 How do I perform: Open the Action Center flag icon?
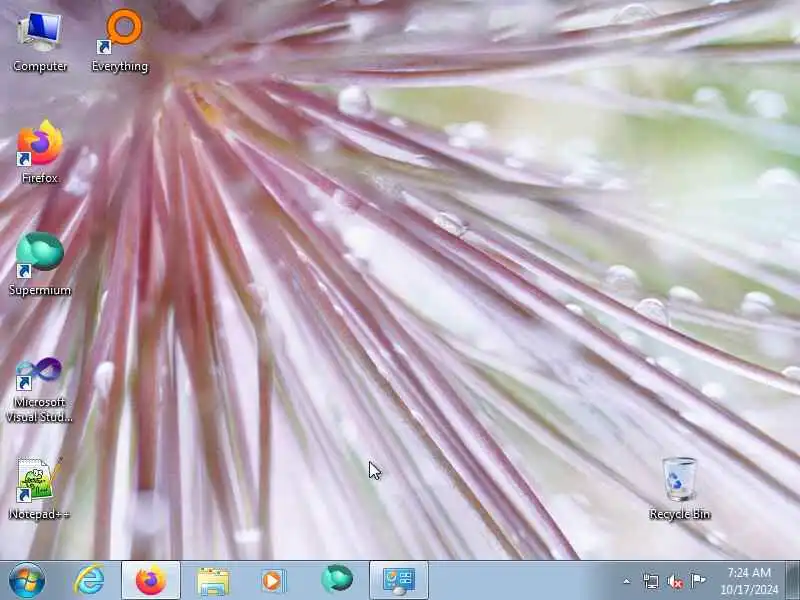(697, 581)
